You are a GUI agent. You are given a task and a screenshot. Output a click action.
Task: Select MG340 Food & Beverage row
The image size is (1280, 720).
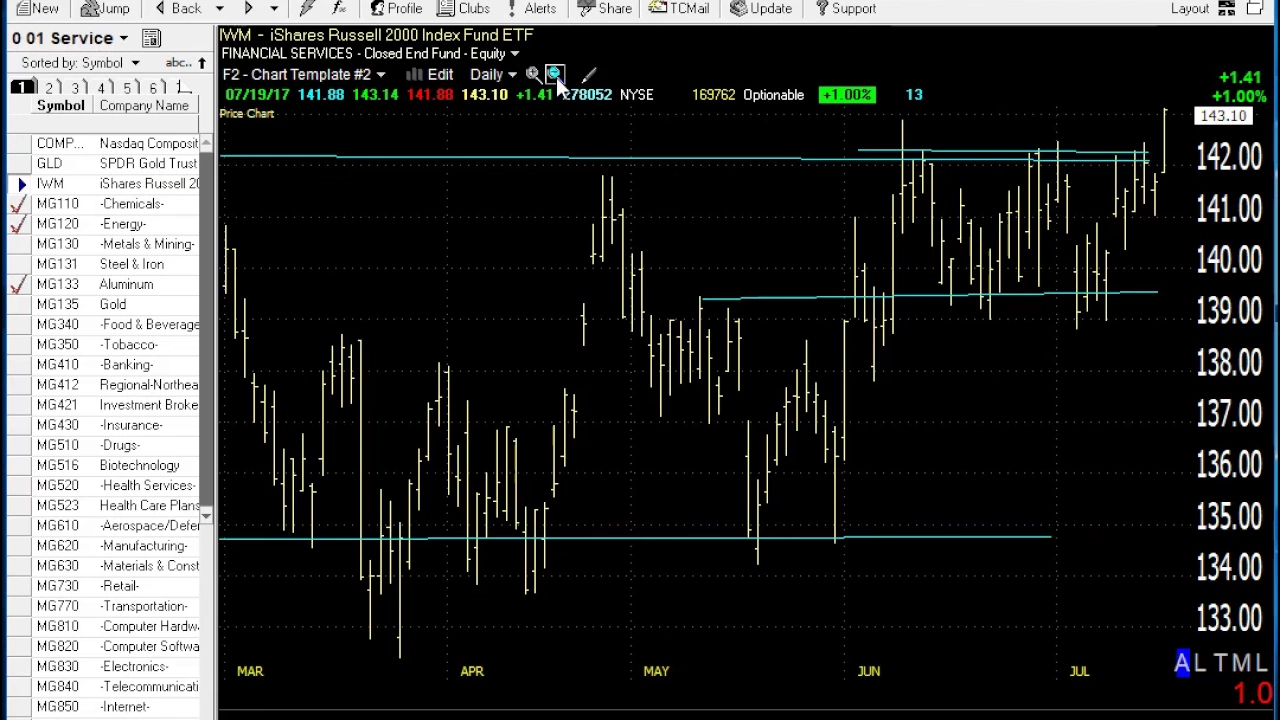(104, 324)
